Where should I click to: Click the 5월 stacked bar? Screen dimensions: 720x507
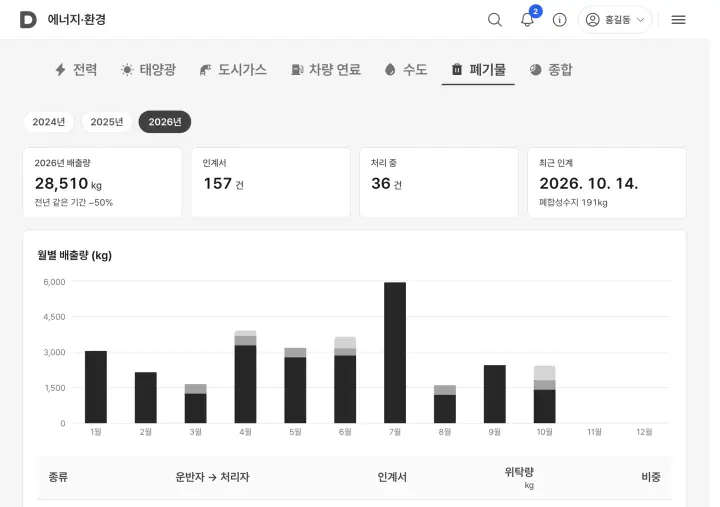click(x=295, y=386)
